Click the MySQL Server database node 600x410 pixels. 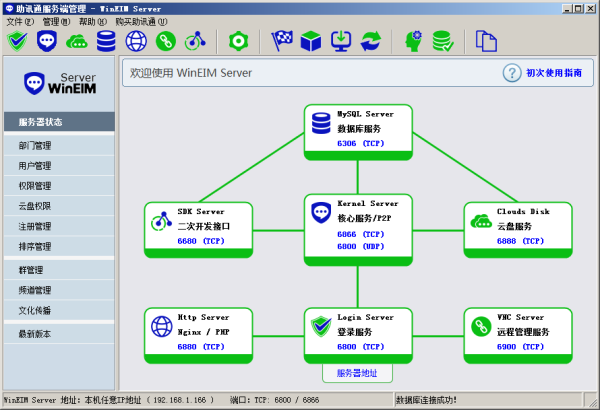point(358,129)
